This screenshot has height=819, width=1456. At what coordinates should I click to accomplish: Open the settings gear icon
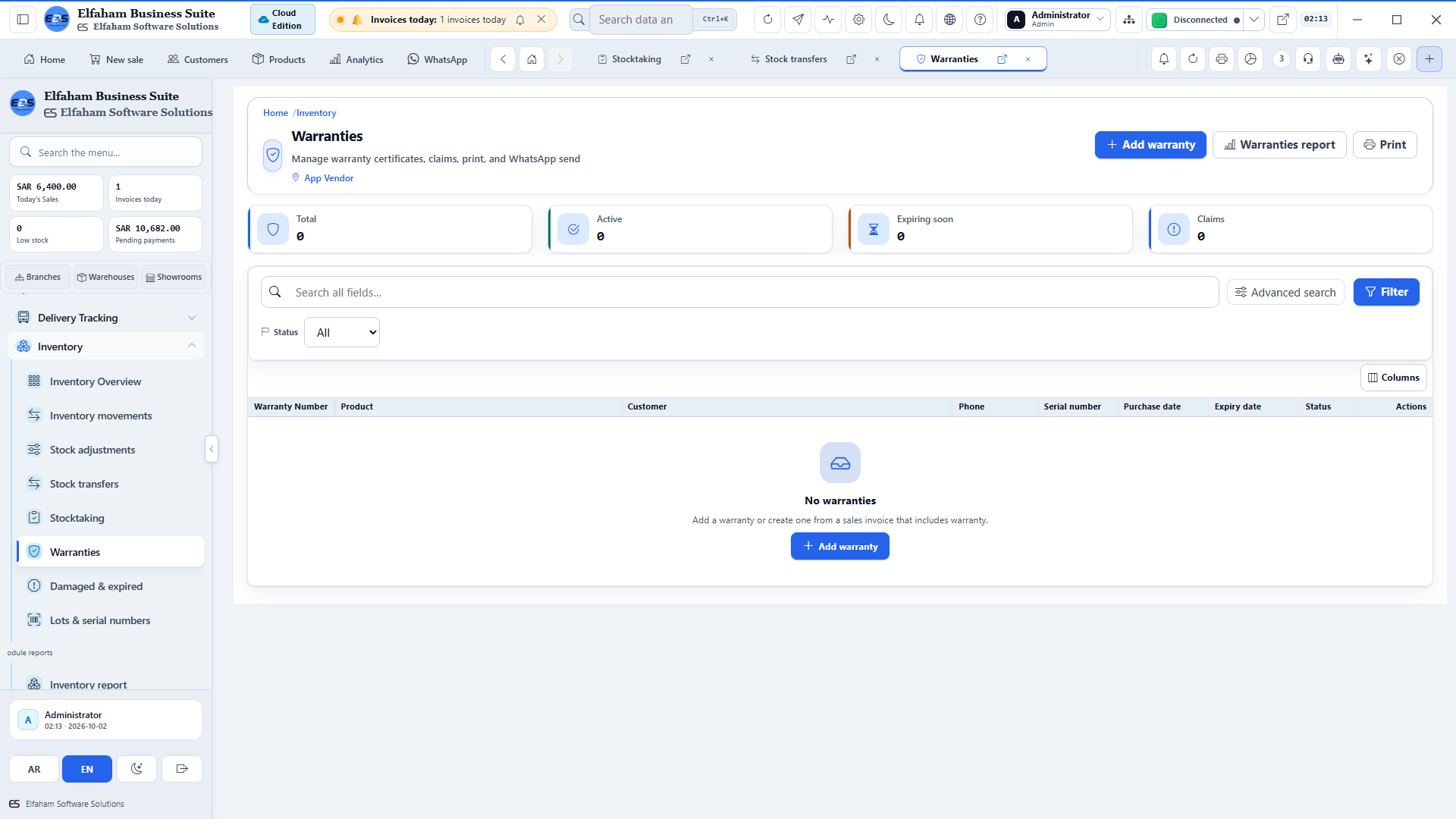pos(858,20)
